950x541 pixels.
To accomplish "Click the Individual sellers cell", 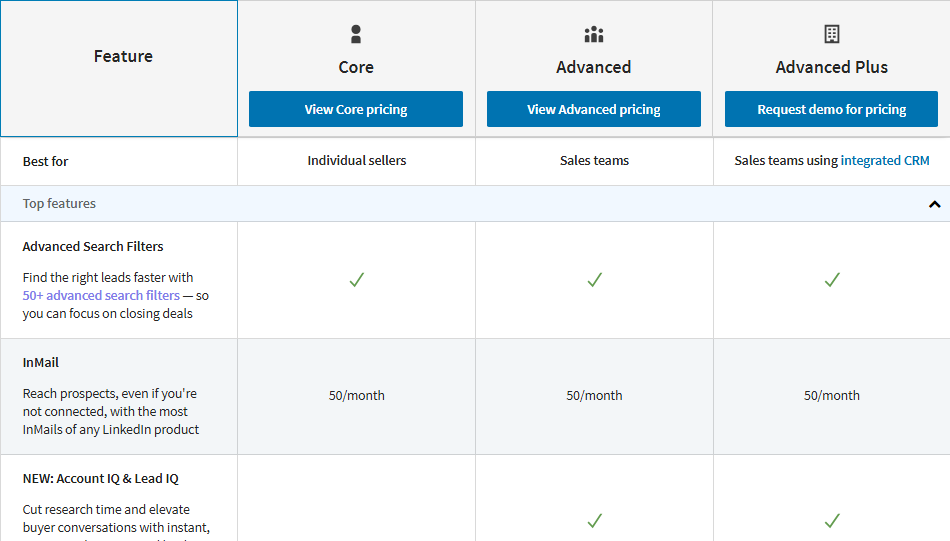I will point(357,161).
